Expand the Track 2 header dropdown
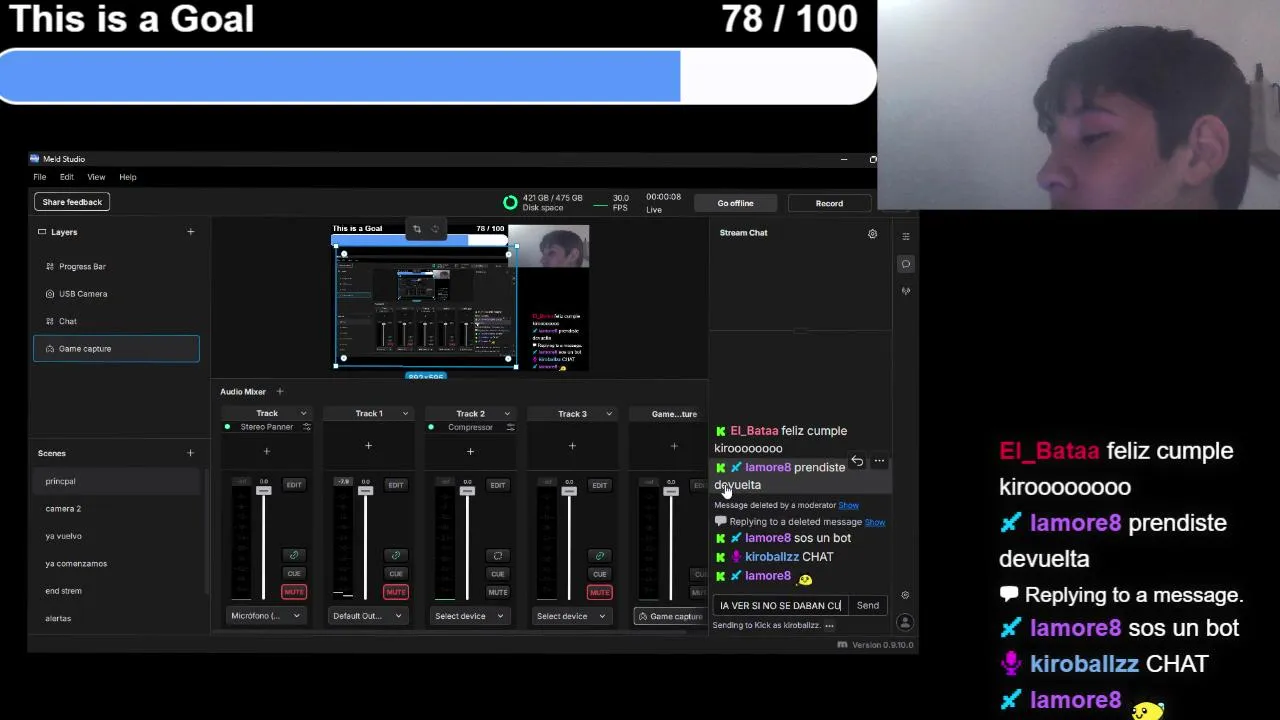This screenshot has height=720, width=1280. (507, 414)
